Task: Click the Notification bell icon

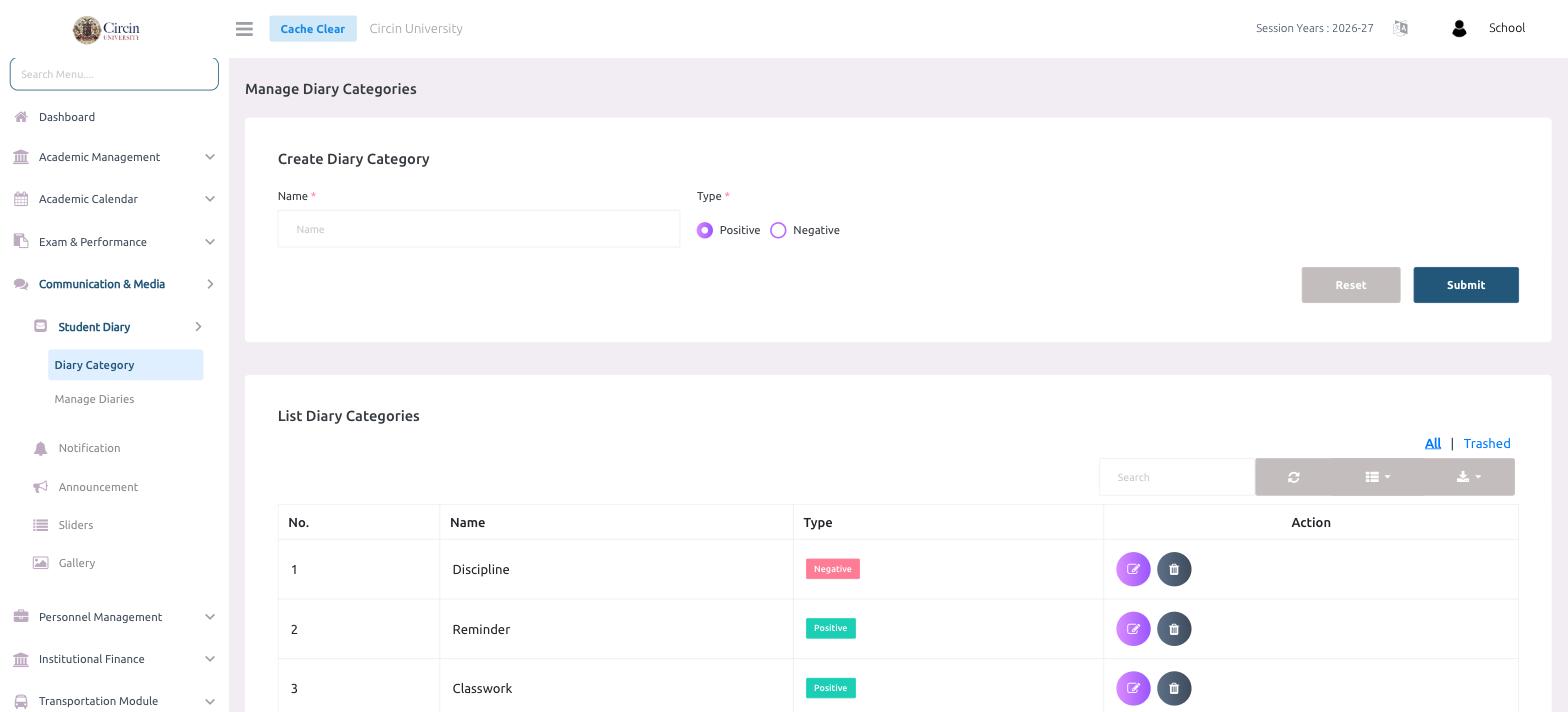Action: [x=40, y=448]
